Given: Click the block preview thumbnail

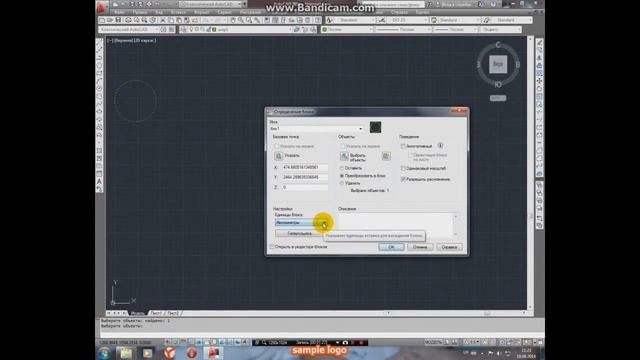Looking at the screenshot, I should point(375,127).
